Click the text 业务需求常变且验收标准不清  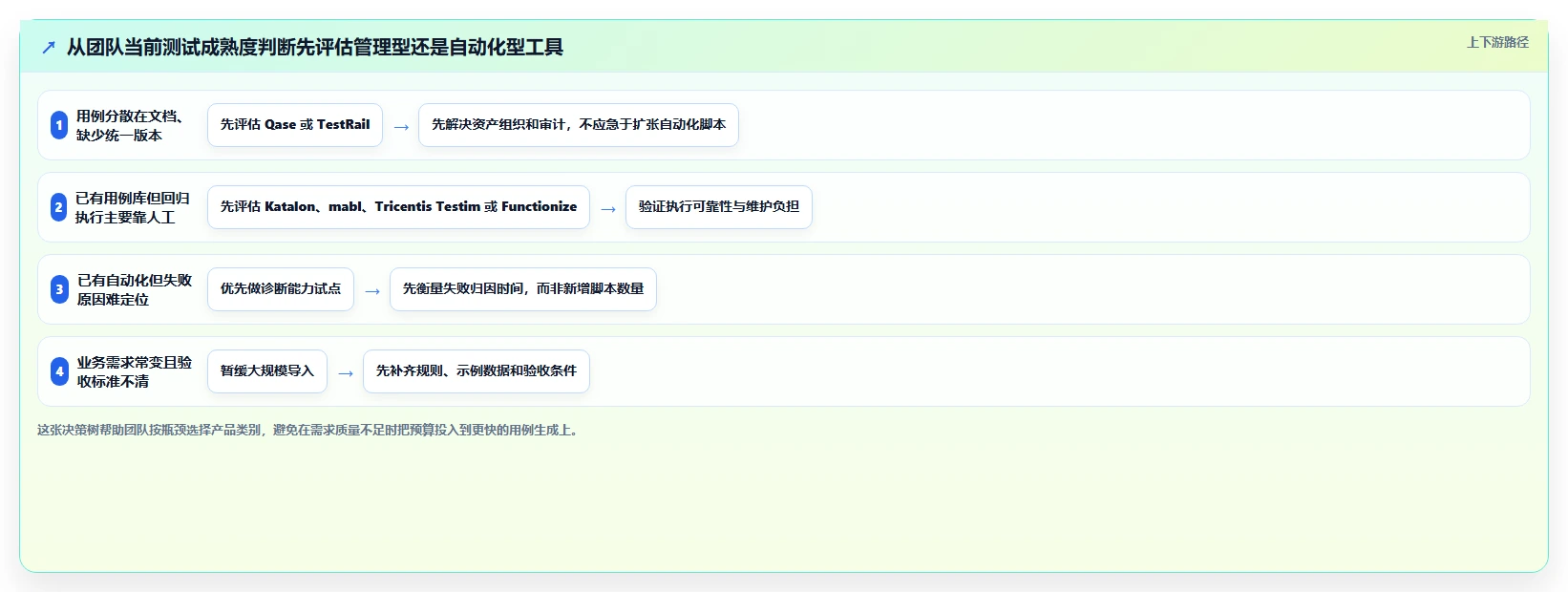click(x=135, y=371)
